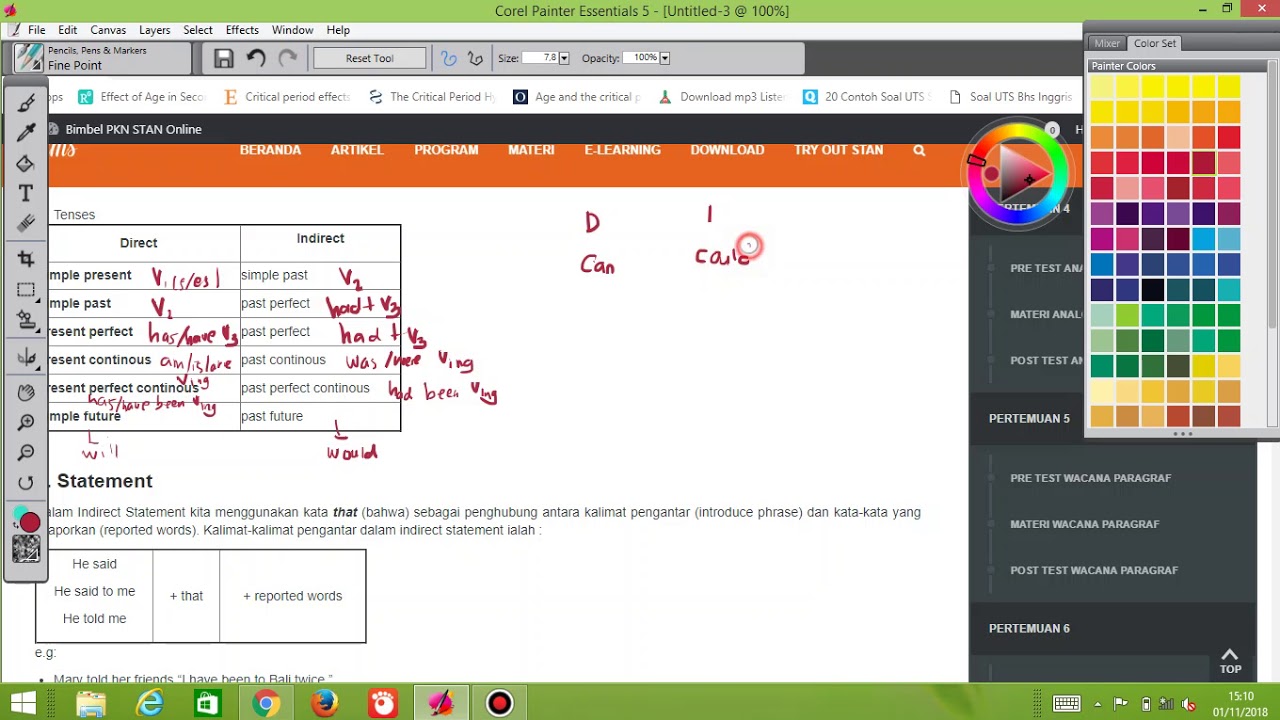This screenshot has width=1280, height=720.
Task: Expand the PERTEMUAN 6 section
Action: 1029,629
